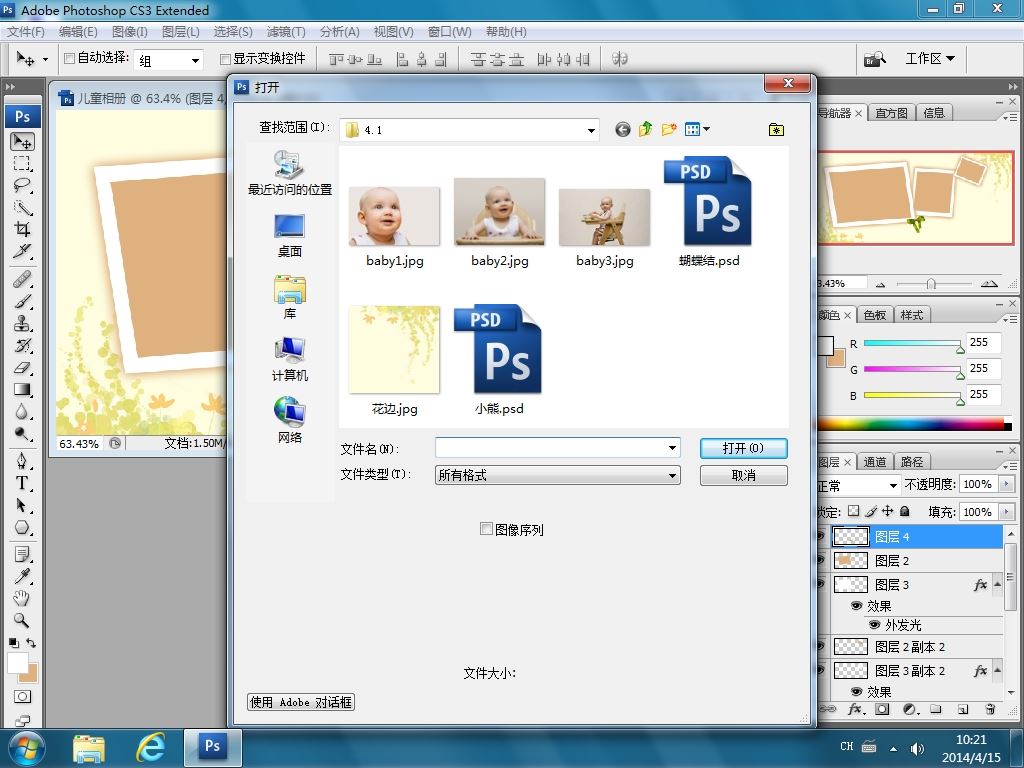1024x768 pixels.
Task: Select the Gradient tool
Action: (x=22, y=390)
